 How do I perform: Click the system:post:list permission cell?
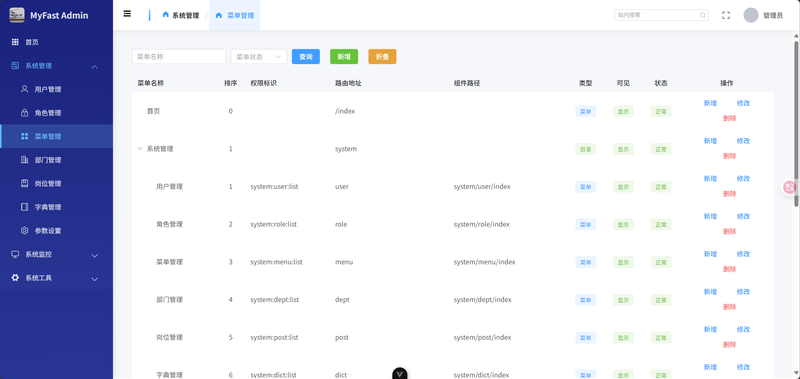(274, 338)
